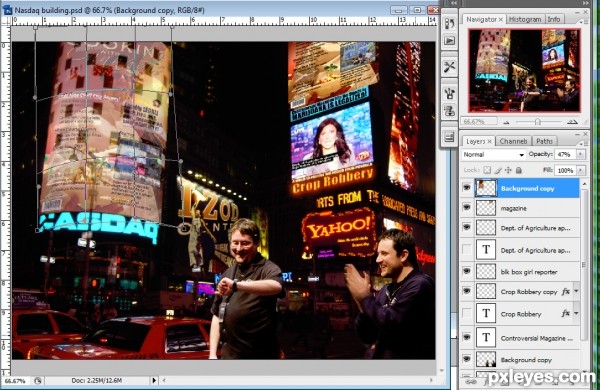
Task: Click the Photoshop document icon in title bar
Action: pos(7,10)
